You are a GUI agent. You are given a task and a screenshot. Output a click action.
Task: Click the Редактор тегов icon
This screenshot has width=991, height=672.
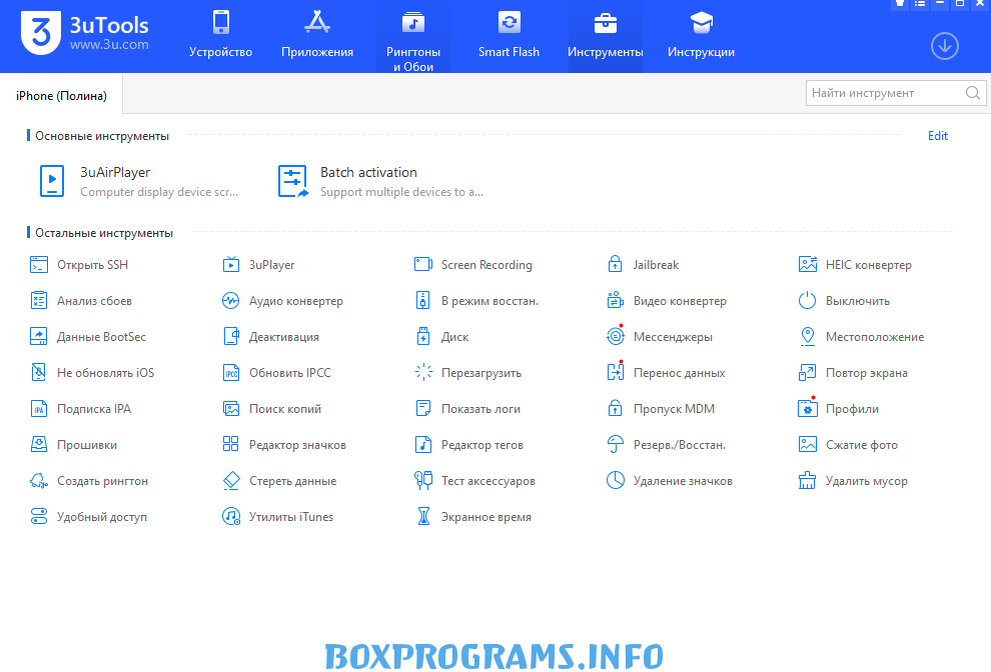pos(423,445)
